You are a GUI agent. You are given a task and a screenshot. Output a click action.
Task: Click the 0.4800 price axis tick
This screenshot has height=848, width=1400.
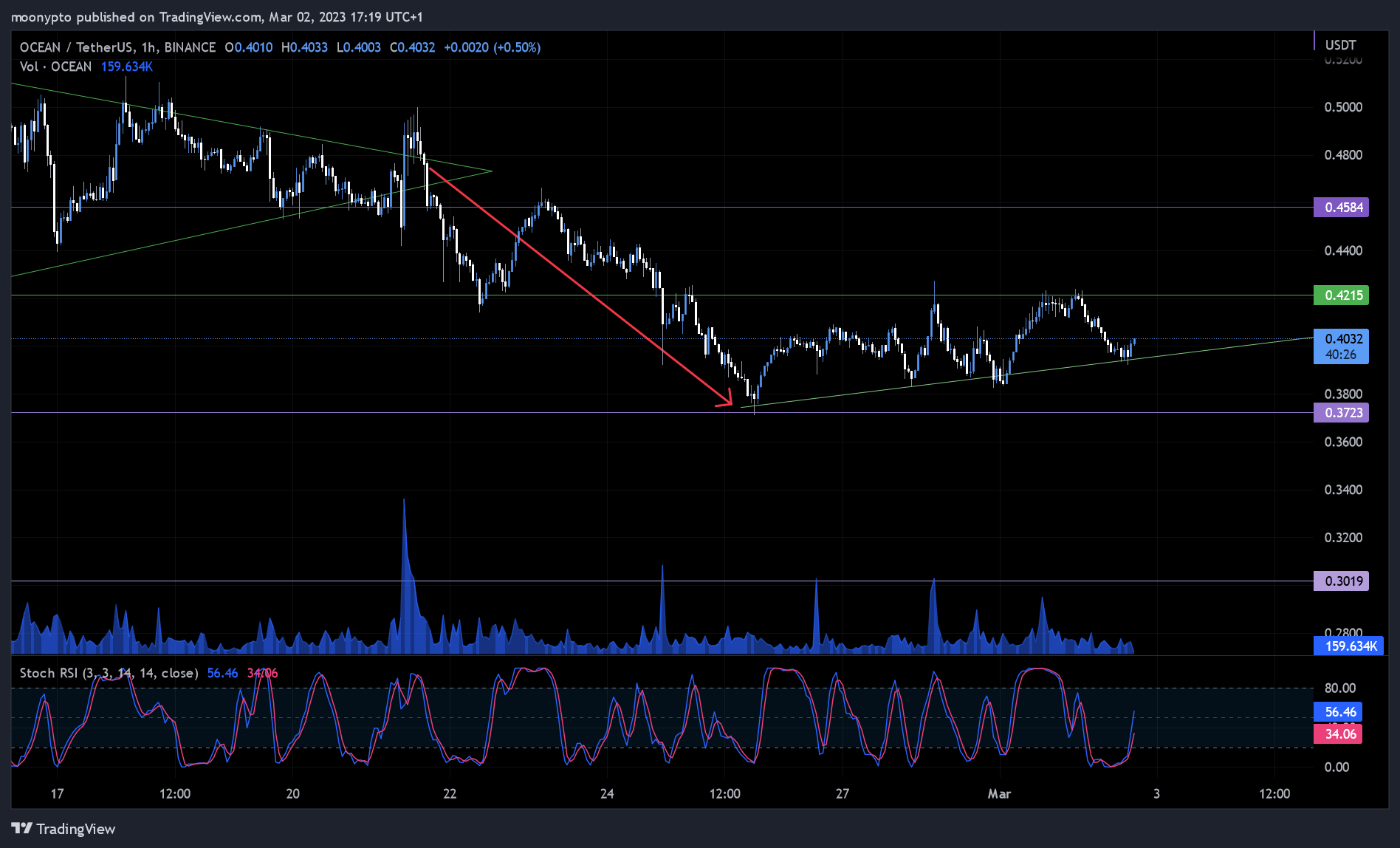pos(1343,155)
